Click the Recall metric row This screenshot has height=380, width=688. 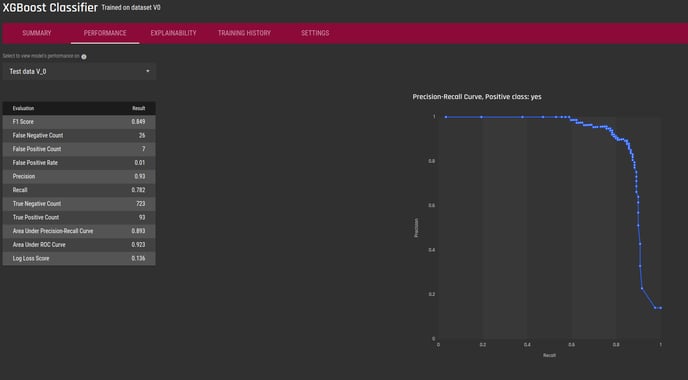[79, 190]
